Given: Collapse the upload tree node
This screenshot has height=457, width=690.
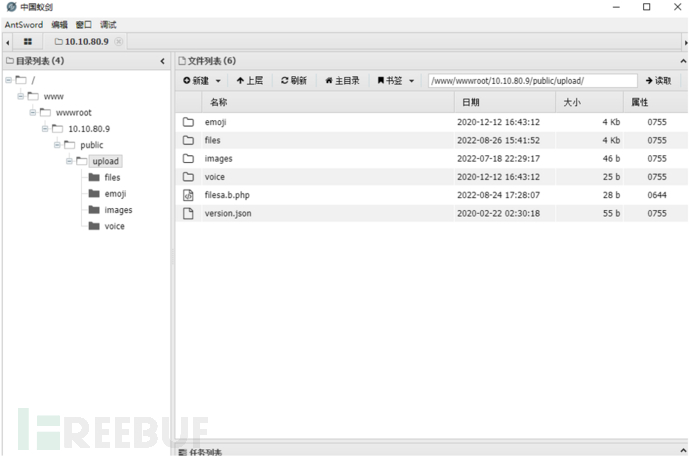Looking at the screenshot, I should pyautogui.click(x=69, y=161).
